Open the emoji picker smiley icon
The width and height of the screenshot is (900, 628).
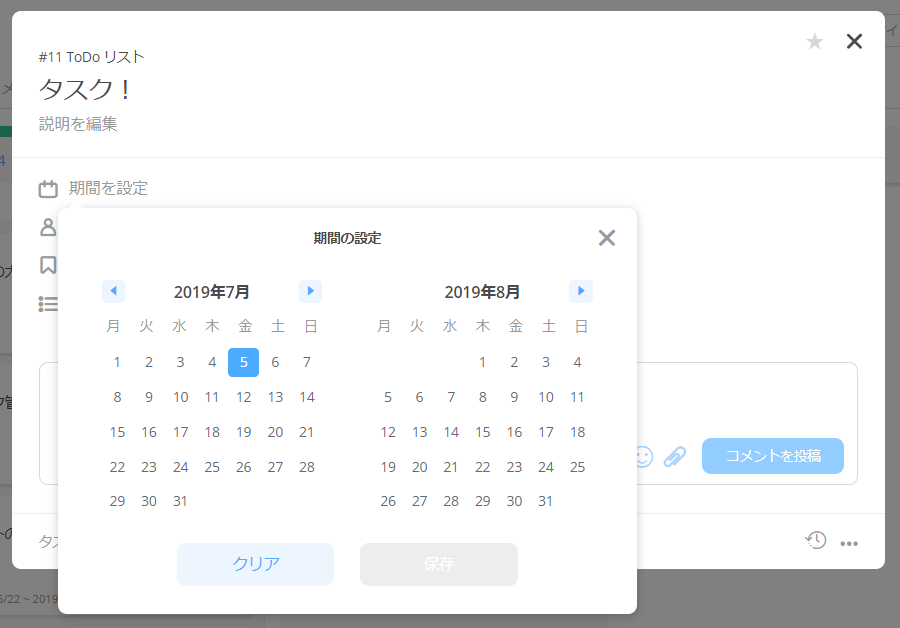[644, 456]
